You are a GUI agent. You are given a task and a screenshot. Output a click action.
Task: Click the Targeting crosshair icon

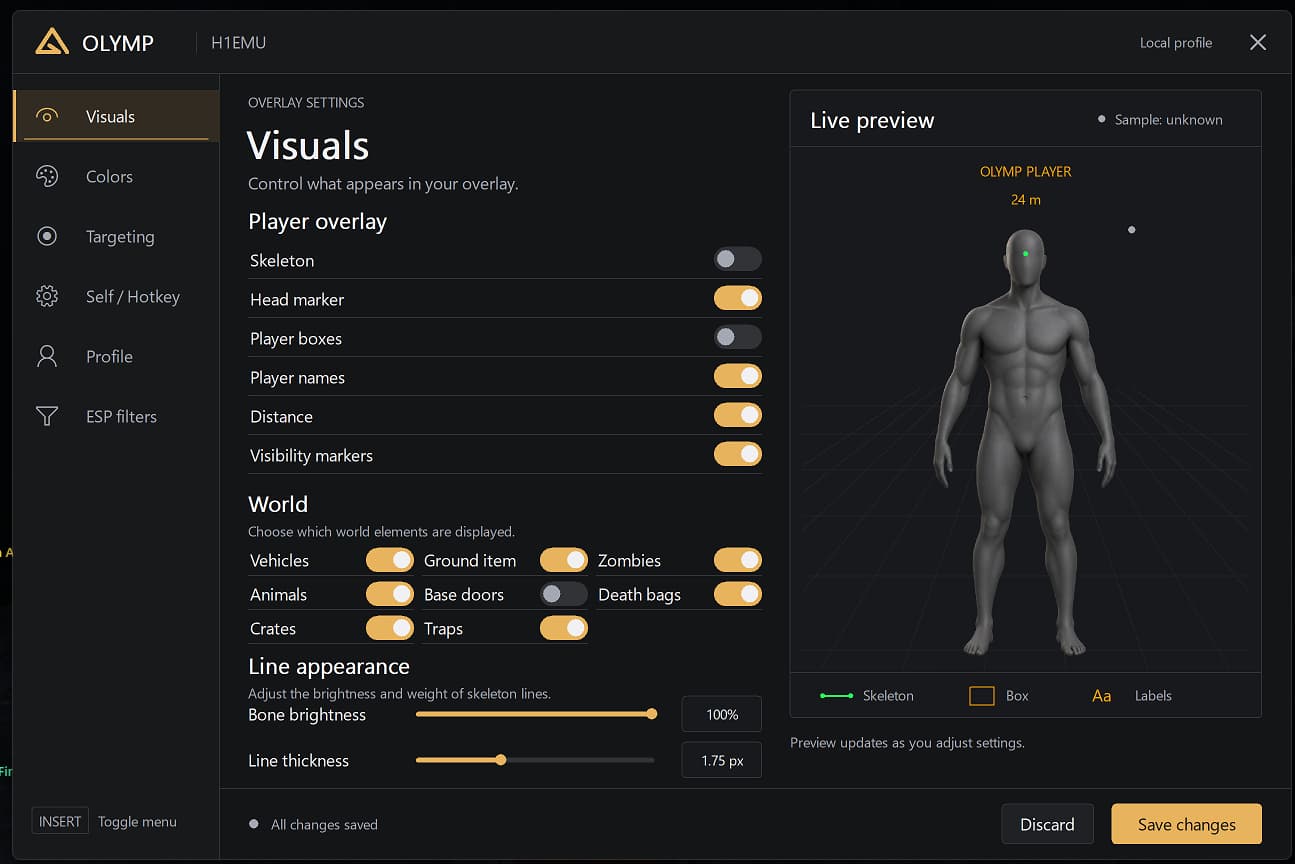[47, 236]
